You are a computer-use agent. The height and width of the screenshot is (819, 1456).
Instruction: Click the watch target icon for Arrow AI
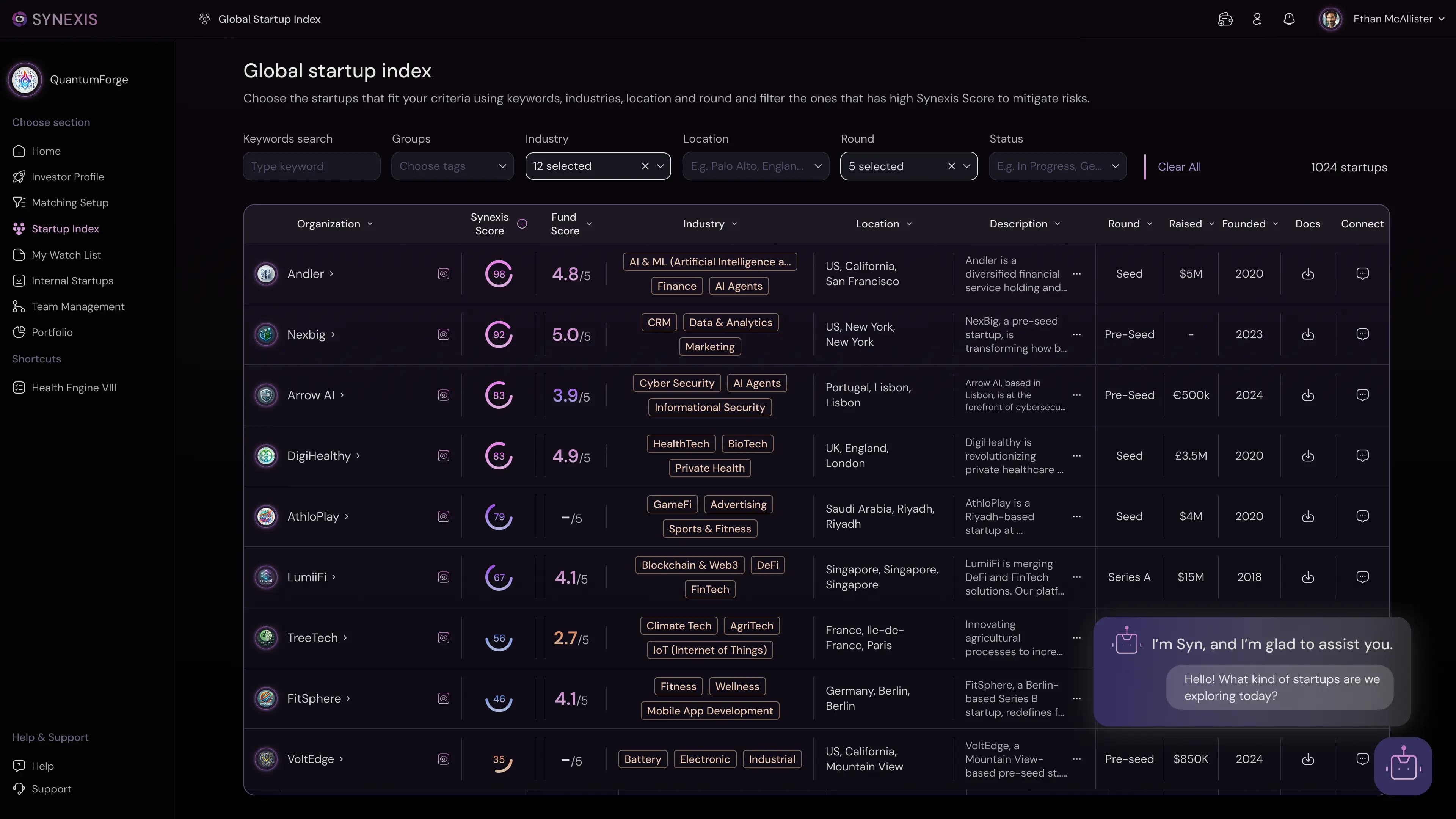444,395
